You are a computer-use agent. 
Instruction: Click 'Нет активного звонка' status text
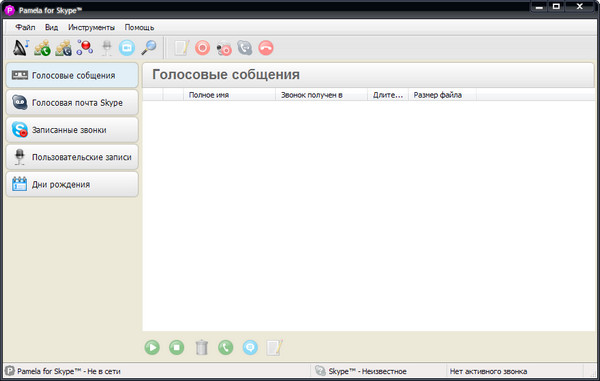click(488, 371)
